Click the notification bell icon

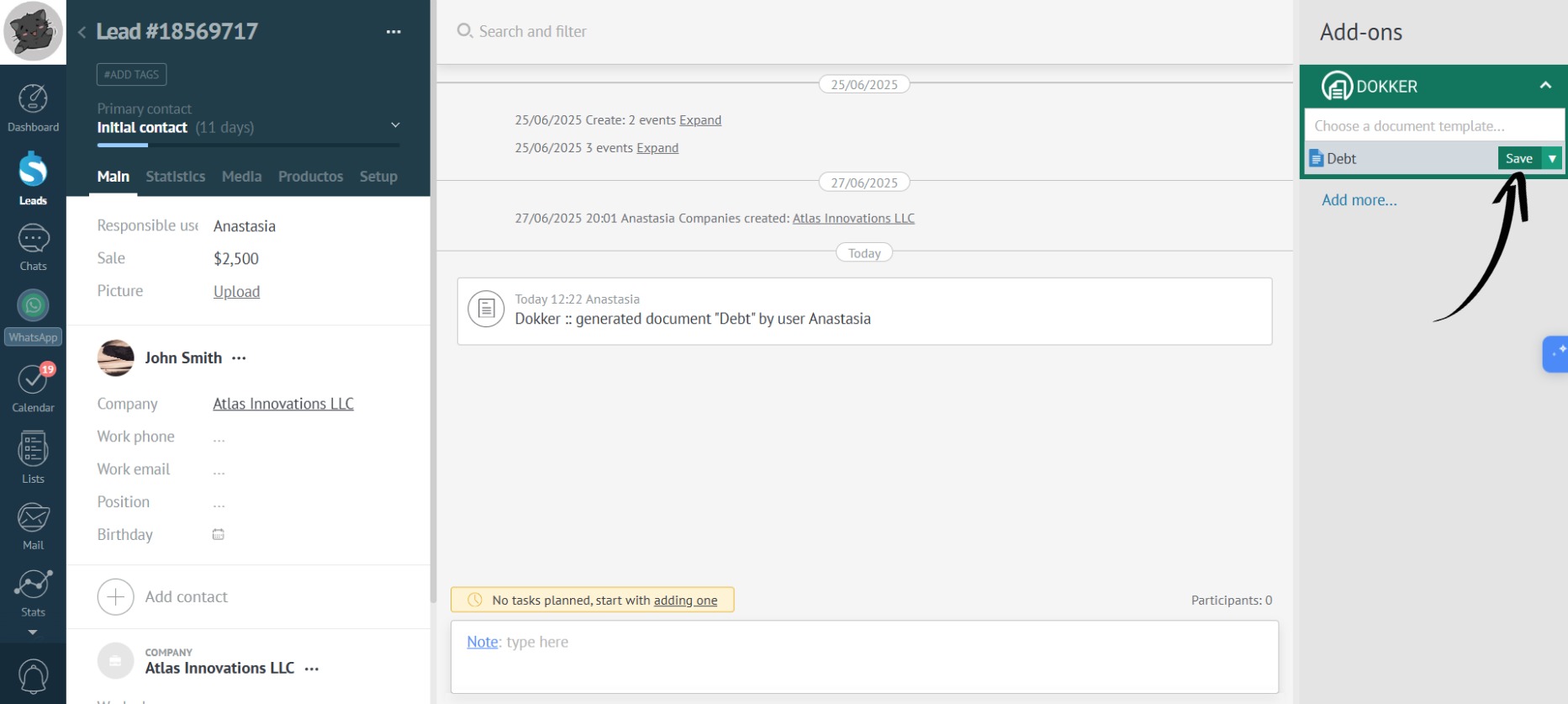pos(33,676)
